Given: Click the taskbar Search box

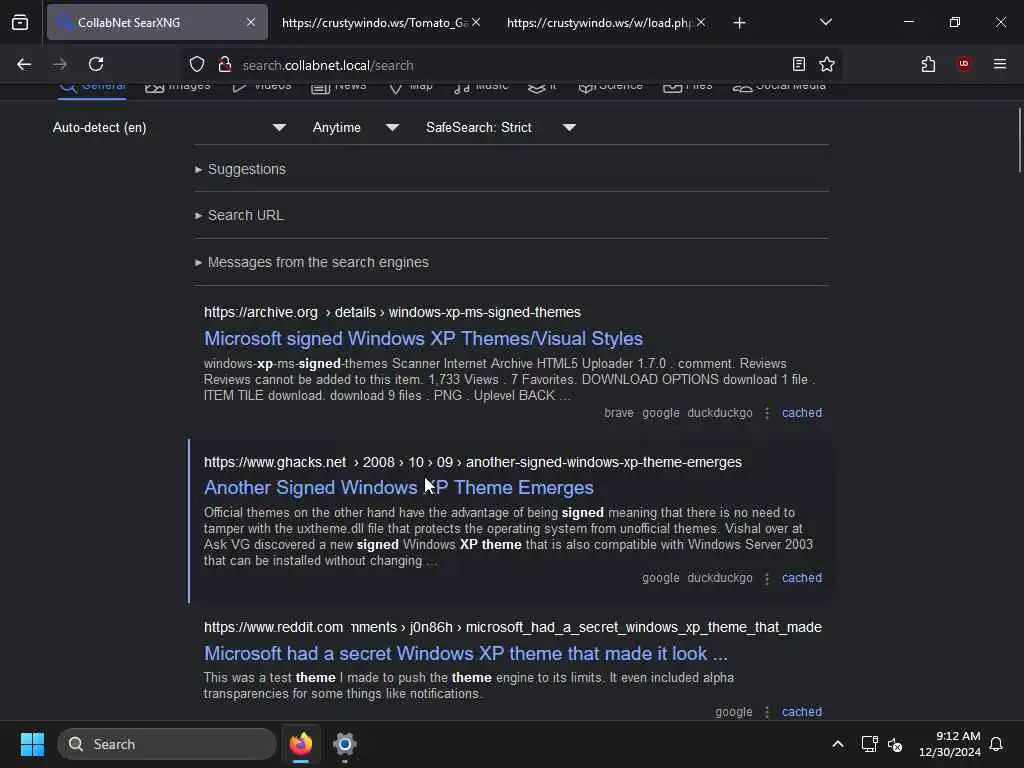Looking at the screenshot, I should pos(167,744).
